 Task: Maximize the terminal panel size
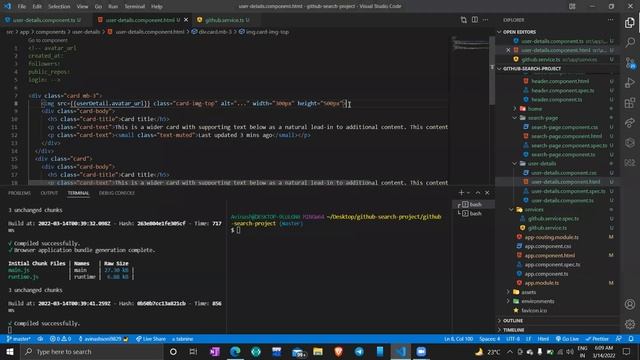[478, 193]
